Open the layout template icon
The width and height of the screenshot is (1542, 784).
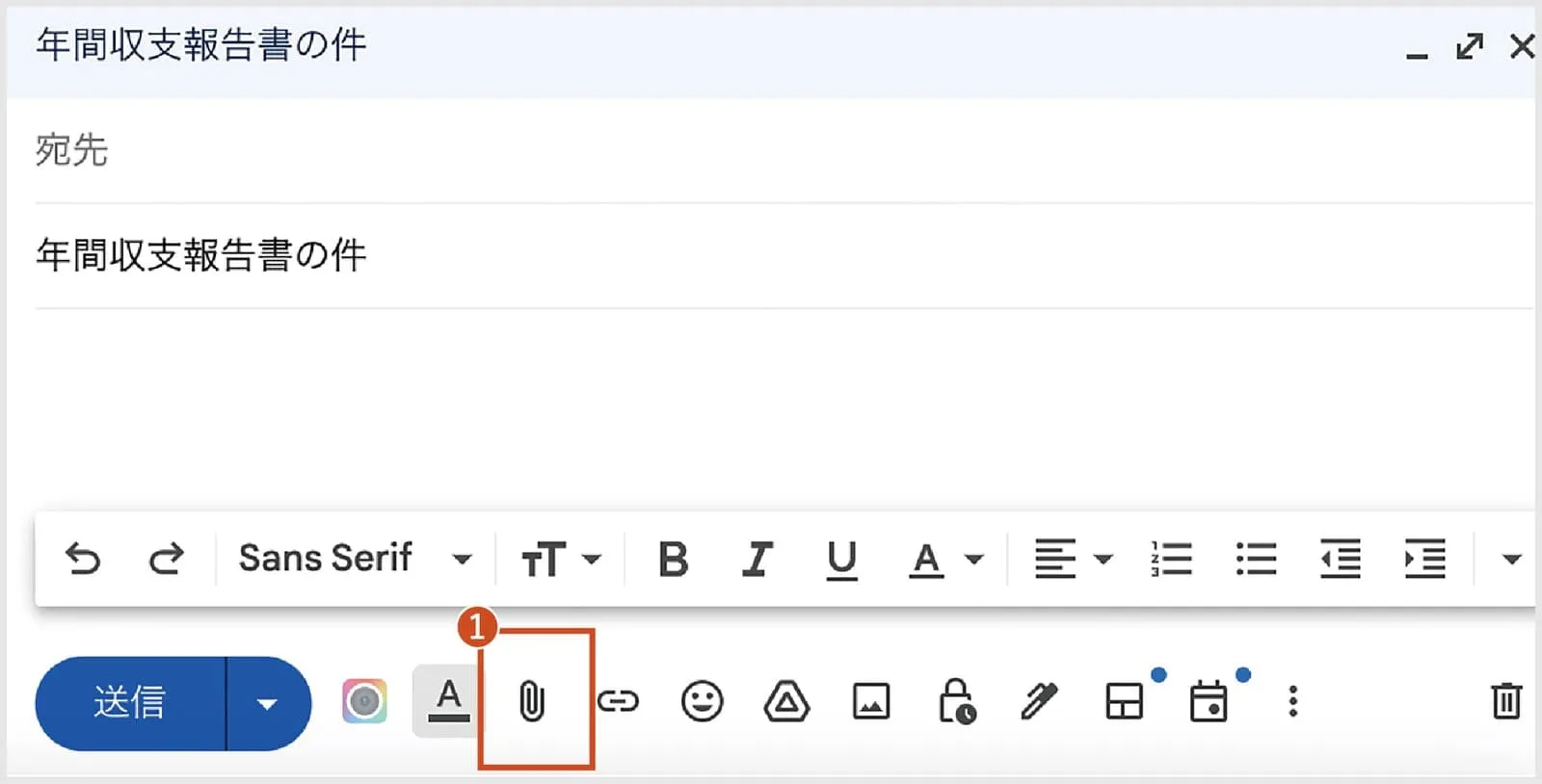pos(1124,701)
